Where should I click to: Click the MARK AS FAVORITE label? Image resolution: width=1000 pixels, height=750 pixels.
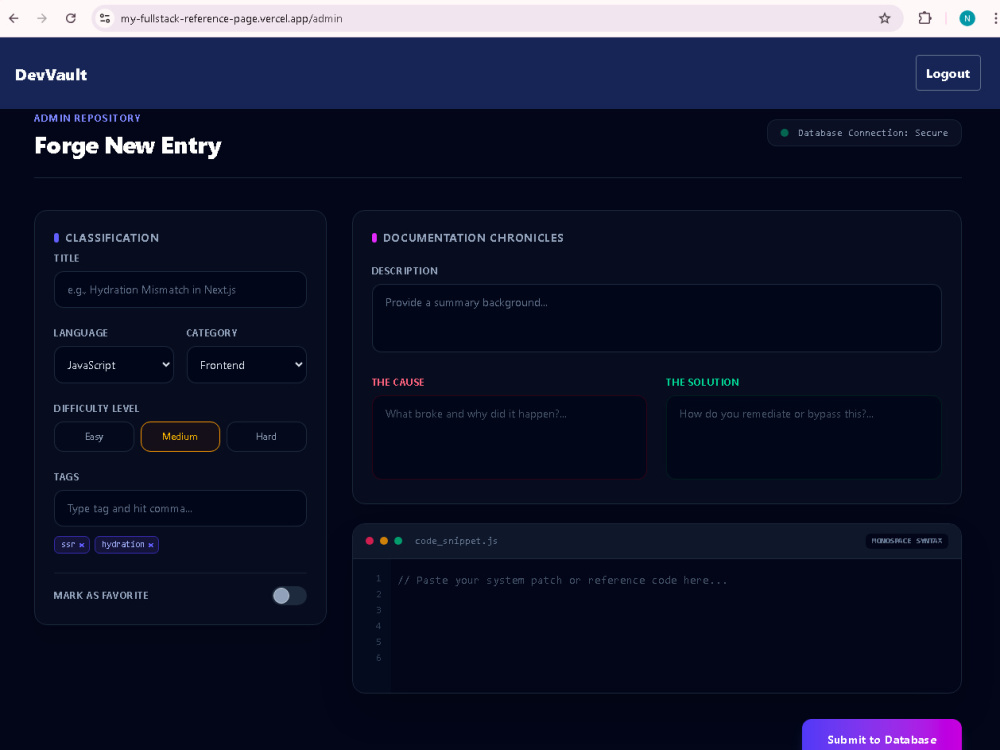[101, 596]
